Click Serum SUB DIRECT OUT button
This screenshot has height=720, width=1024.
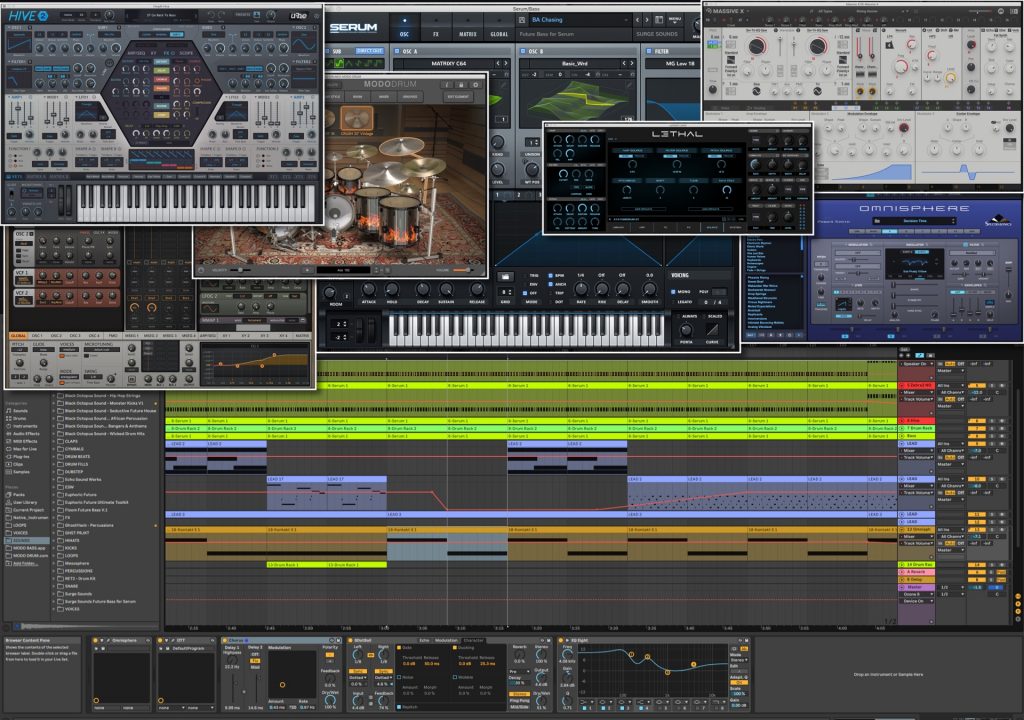[370, 51]
